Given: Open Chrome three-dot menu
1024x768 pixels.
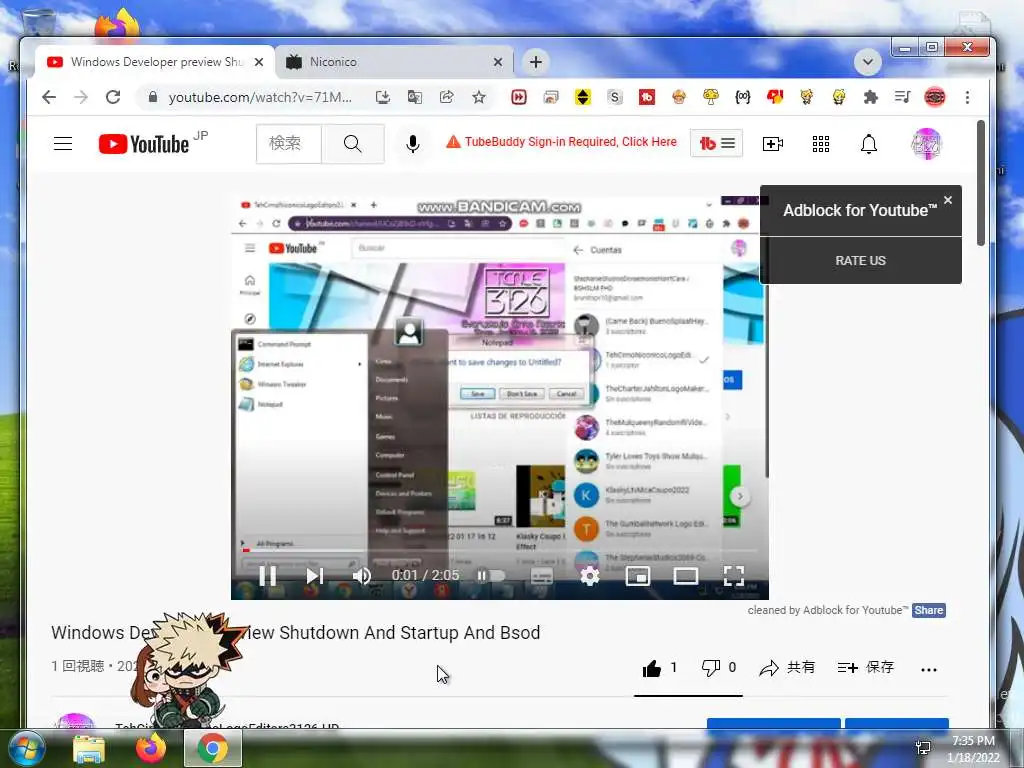Looking at the screenshot, I should (967, 97).
